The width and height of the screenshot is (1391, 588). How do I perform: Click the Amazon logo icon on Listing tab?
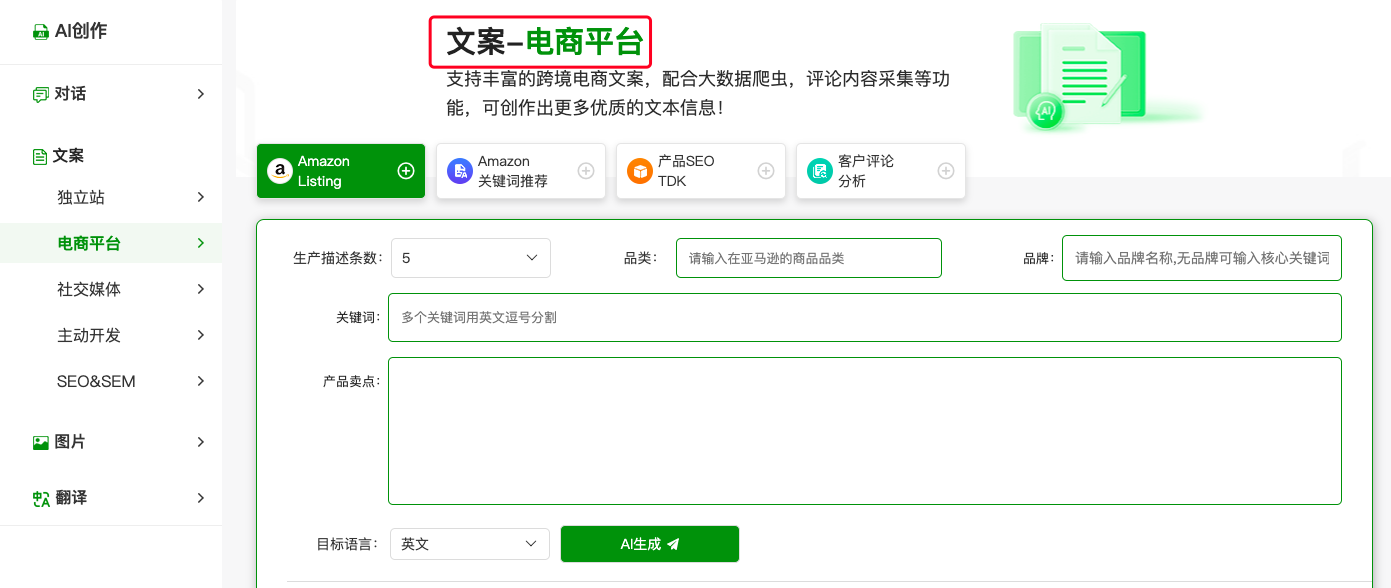tap(280, 171)
